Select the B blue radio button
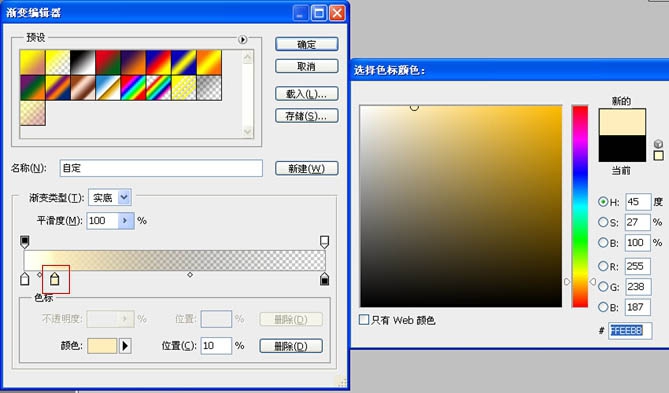Image resolution: width=669 pixels, height=393 pixels. 603,307
